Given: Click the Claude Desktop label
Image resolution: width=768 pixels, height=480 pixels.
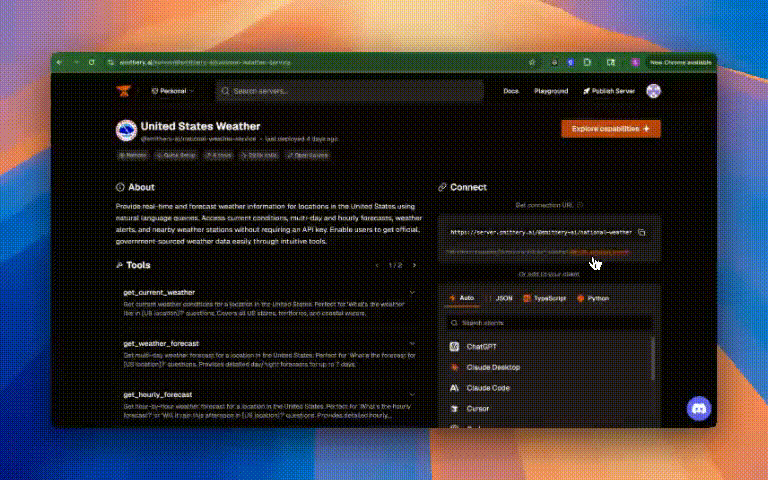Looking at the screenshot, I should tap(493, 367).
